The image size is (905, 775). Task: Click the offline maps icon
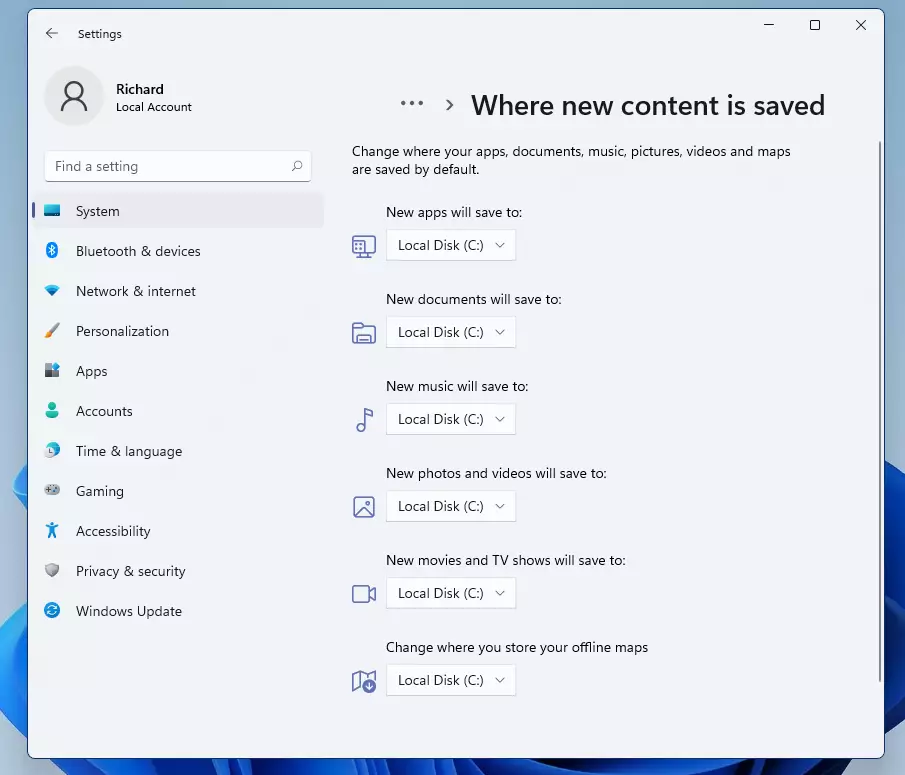[364, 681]
